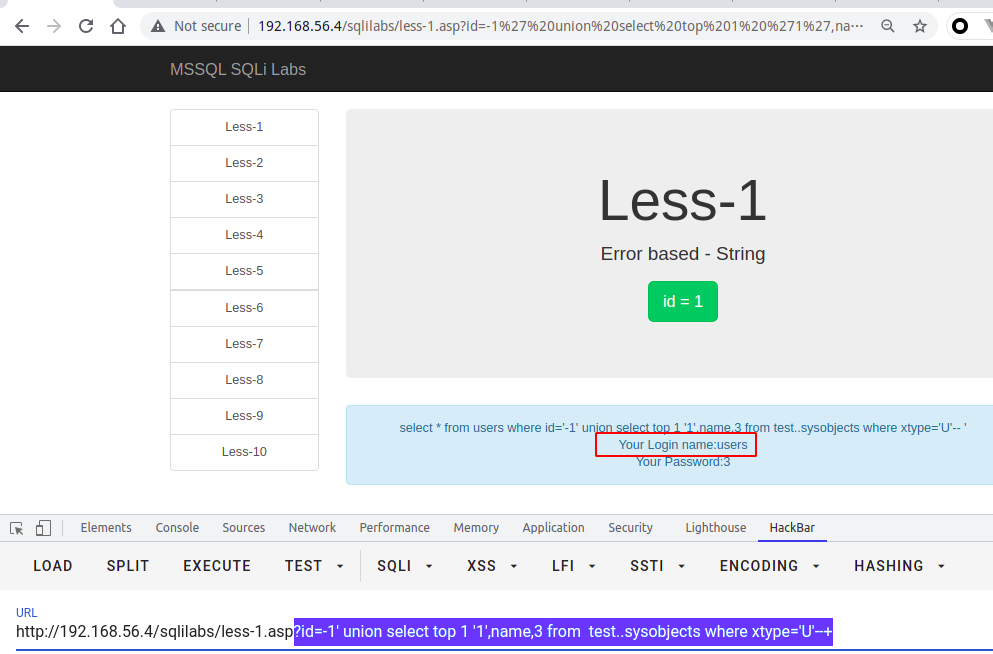Switch to the Performance DevTools tab

click(x=395, y=528)
